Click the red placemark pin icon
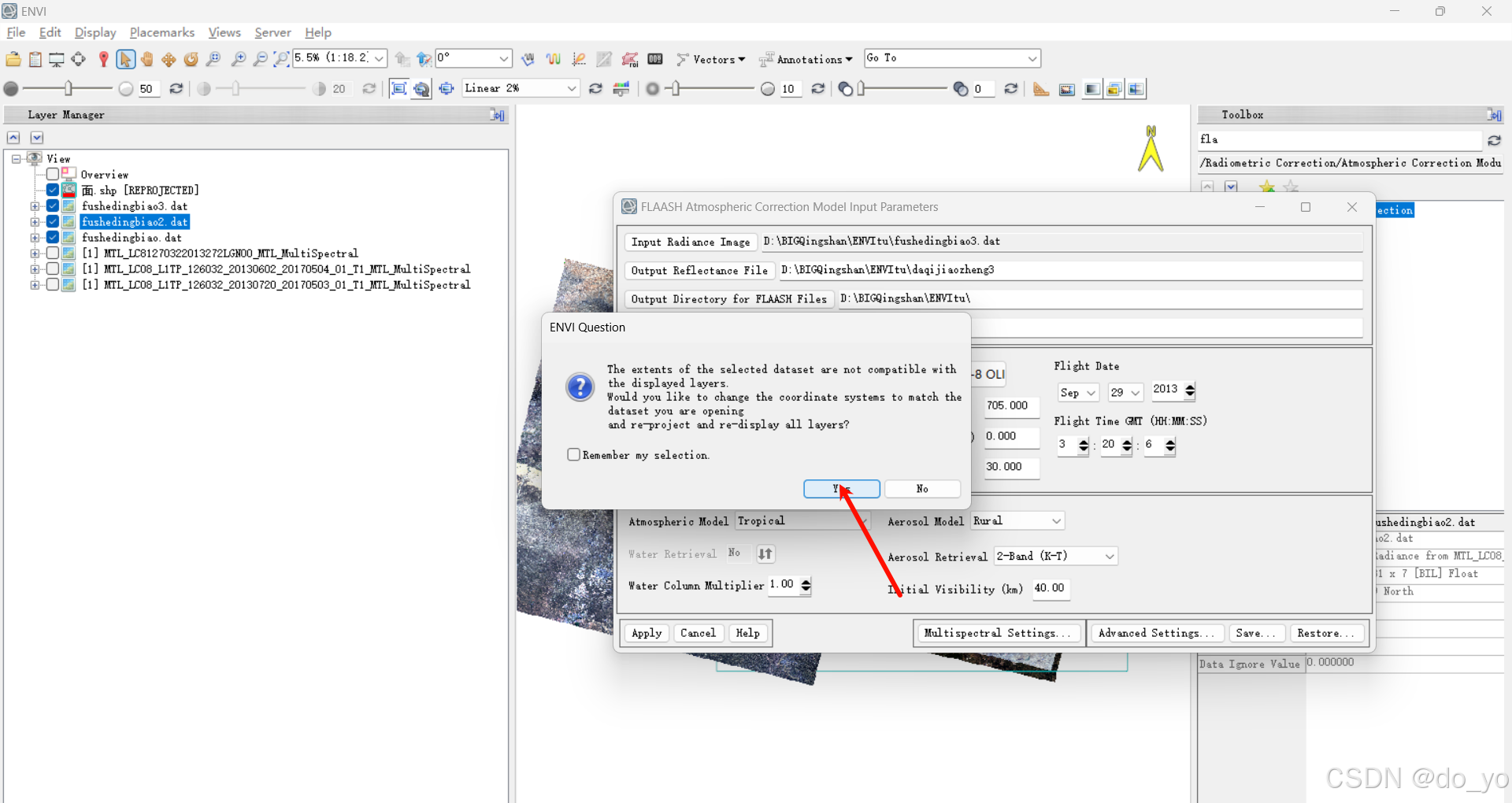This screenshot has width=1512, height=803. coord(103,59)
